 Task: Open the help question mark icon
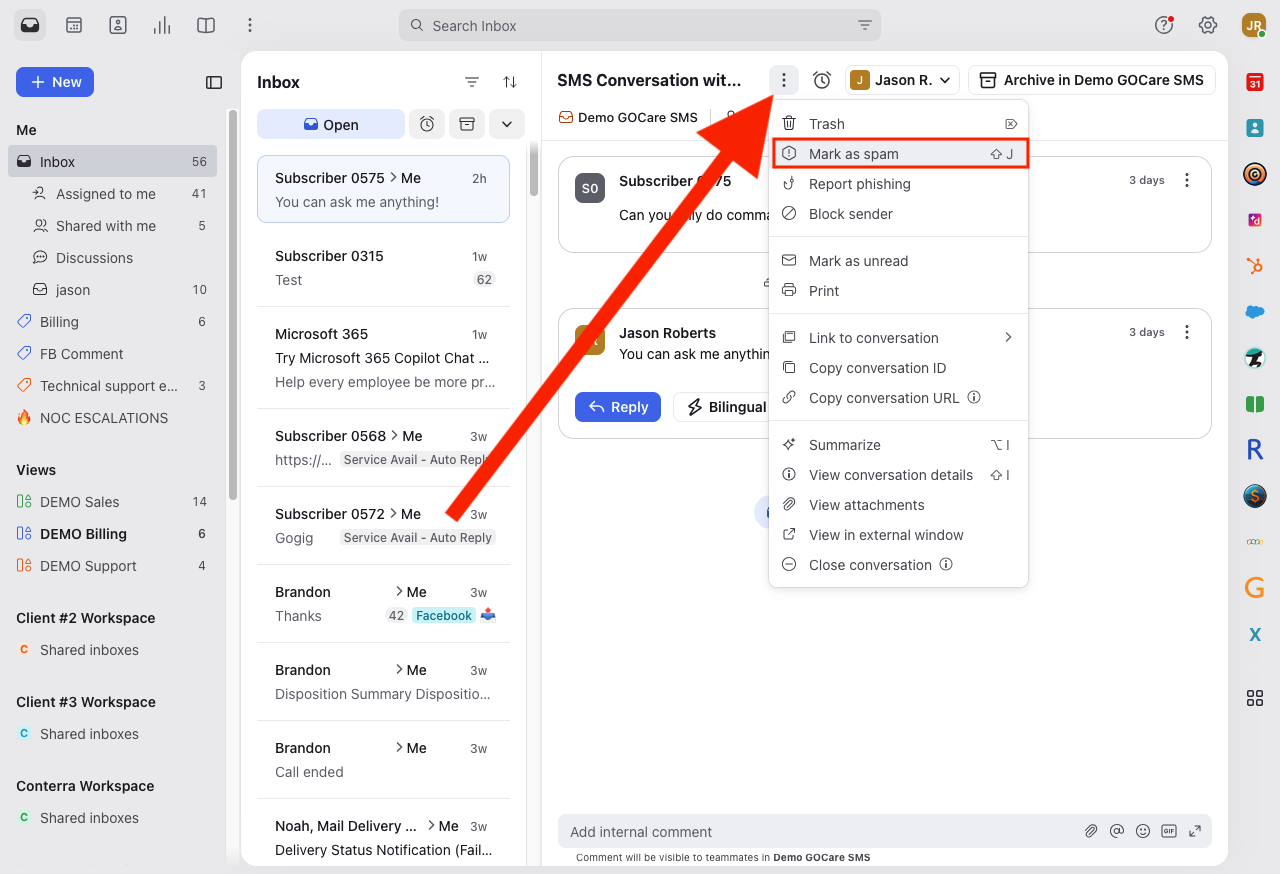pos(1164,25)
